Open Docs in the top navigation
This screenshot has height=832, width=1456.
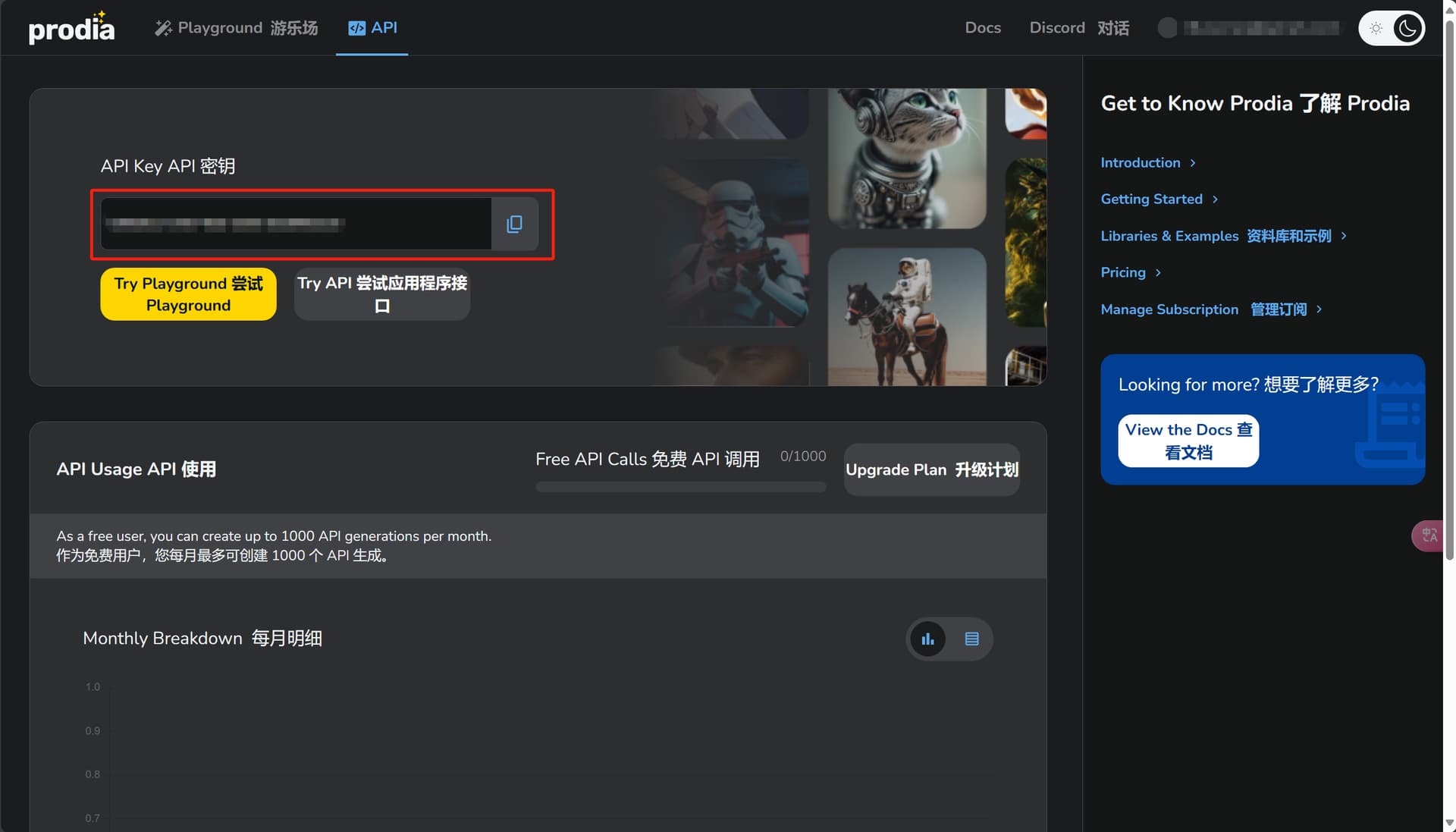click(983, 28)
